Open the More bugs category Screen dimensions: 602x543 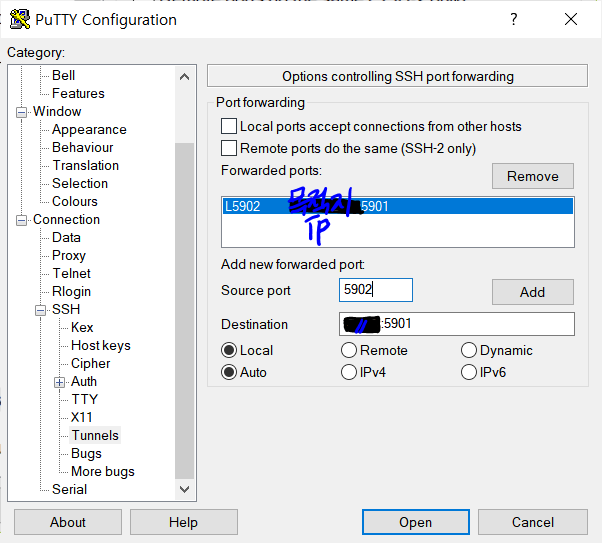(x=103, y=471)
